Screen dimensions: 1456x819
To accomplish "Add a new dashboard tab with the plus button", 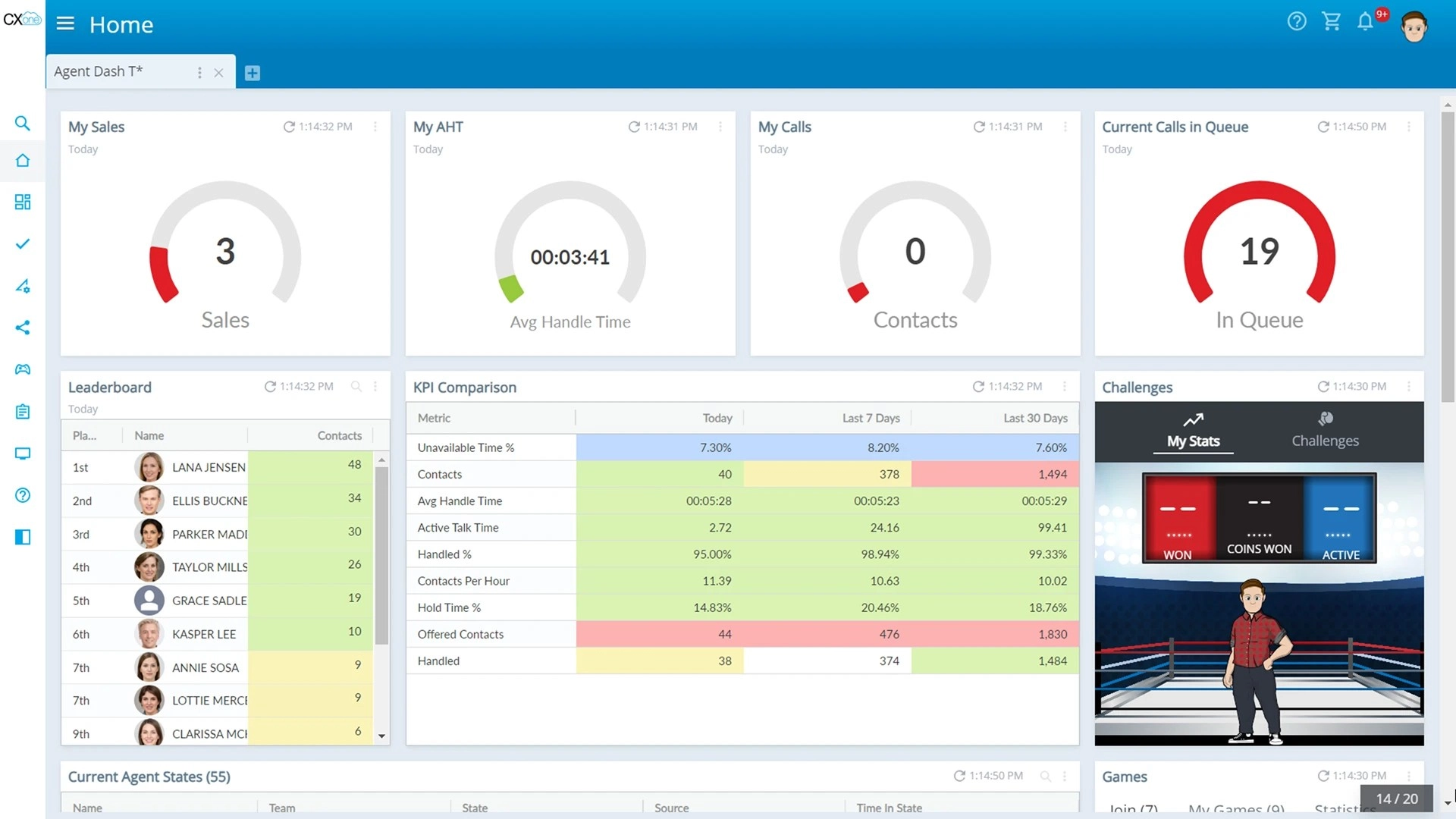I will 253,72.
